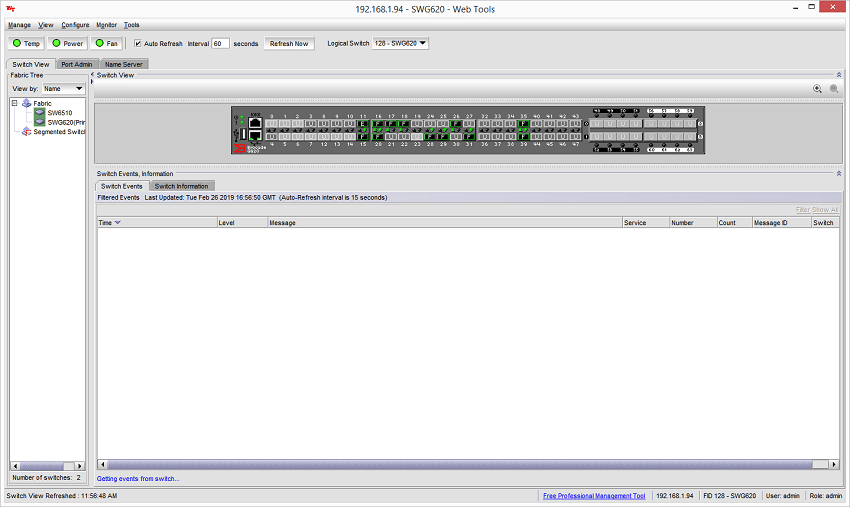850x507 pixels.
Task: Click port 0 on the switch image
Action: (272, 124)
